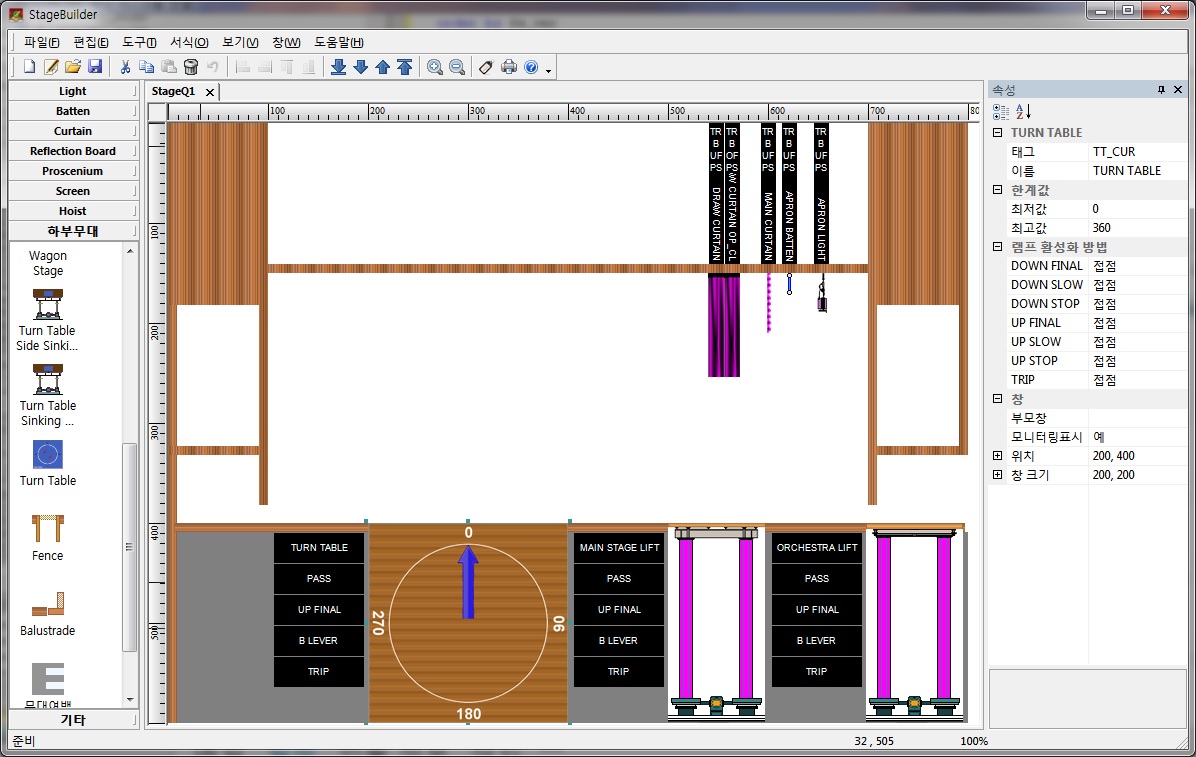Expand the 위치 property
Image resolution: width=1196 pixels, height=757 pixels.
[x=997, y=456]
